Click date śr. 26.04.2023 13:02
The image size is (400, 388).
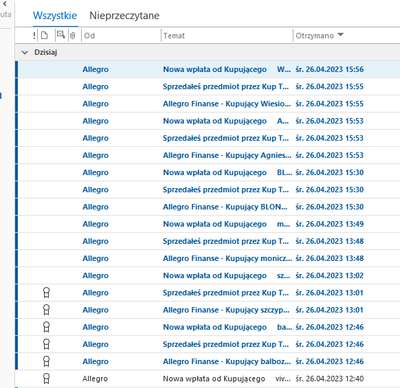tap(330, 276)
